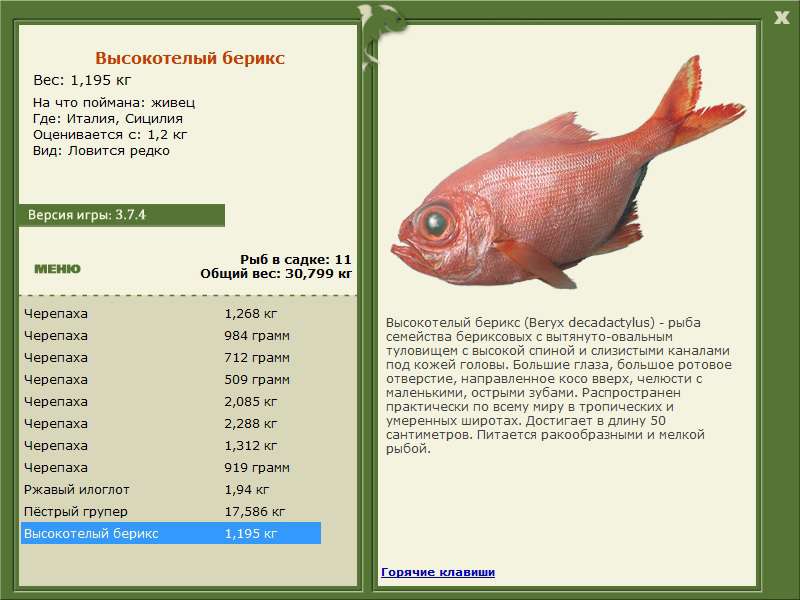Select the Черепаха 1,312 кг row
The width and height of the screenshot is (800, 600).
(x=170, y=446)
